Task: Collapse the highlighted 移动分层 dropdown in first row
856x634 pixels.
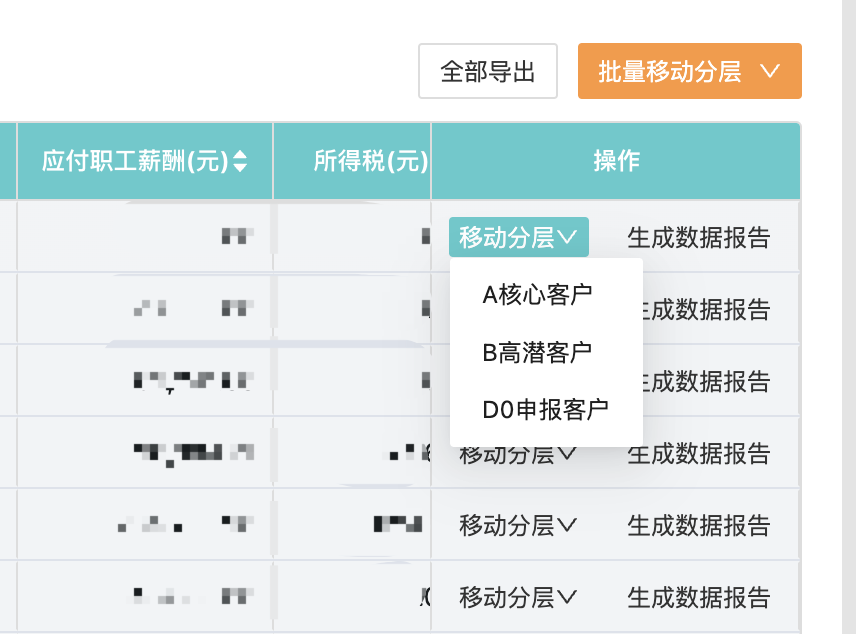Action: point(519,237)
